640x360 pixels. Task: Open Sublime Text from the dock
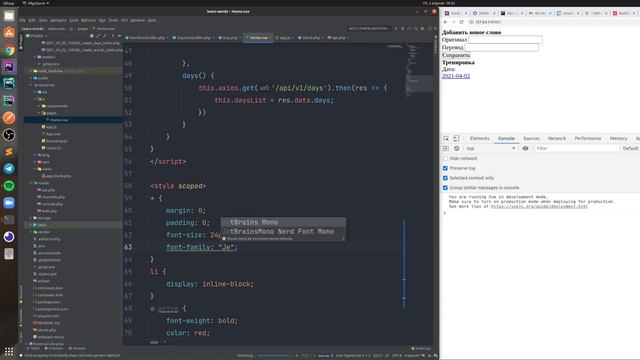[9, 152]
